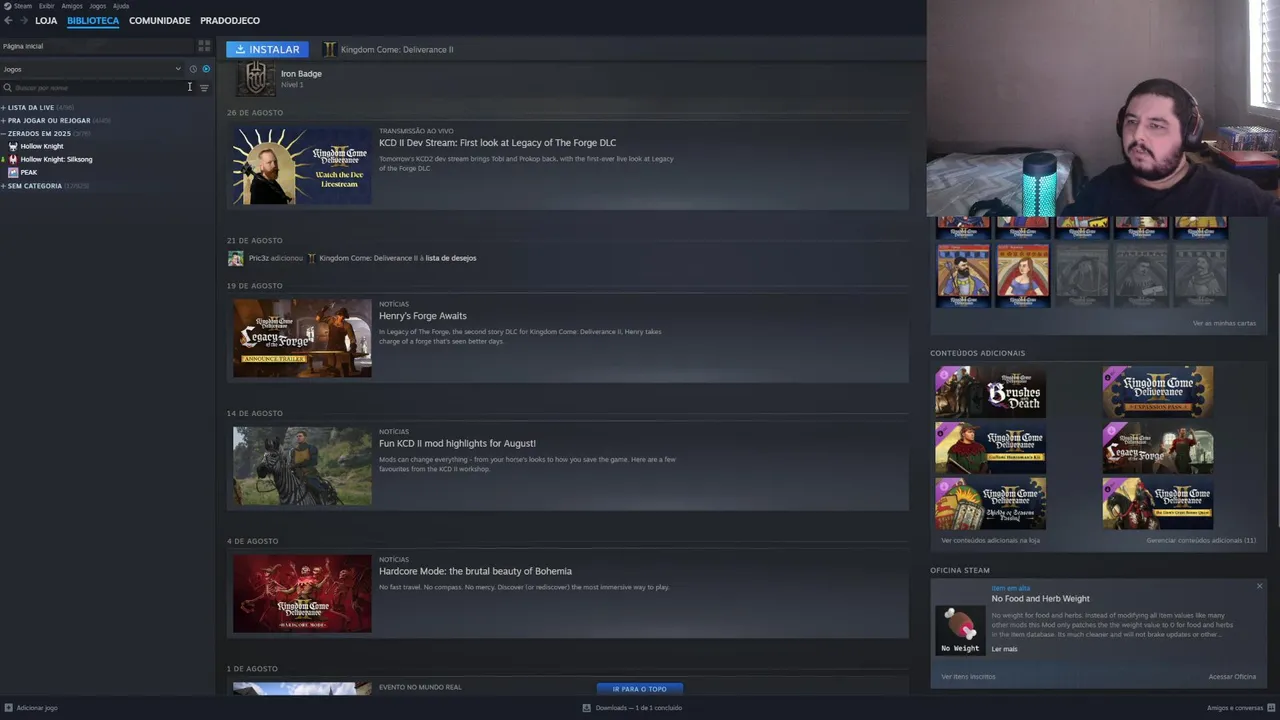Click Pric3z user avatar
1280x720 pixels.
coord(236,258)
